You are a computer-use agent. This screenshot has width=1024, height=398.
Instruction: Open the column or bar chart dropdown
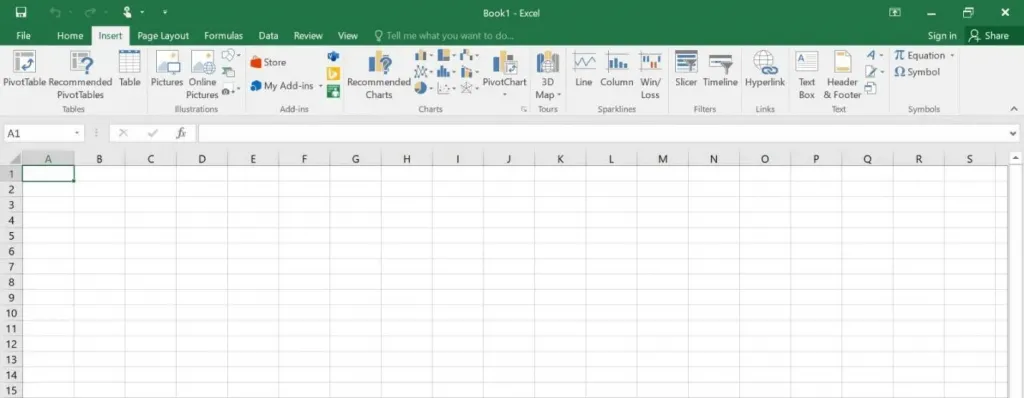coord(424,56)
